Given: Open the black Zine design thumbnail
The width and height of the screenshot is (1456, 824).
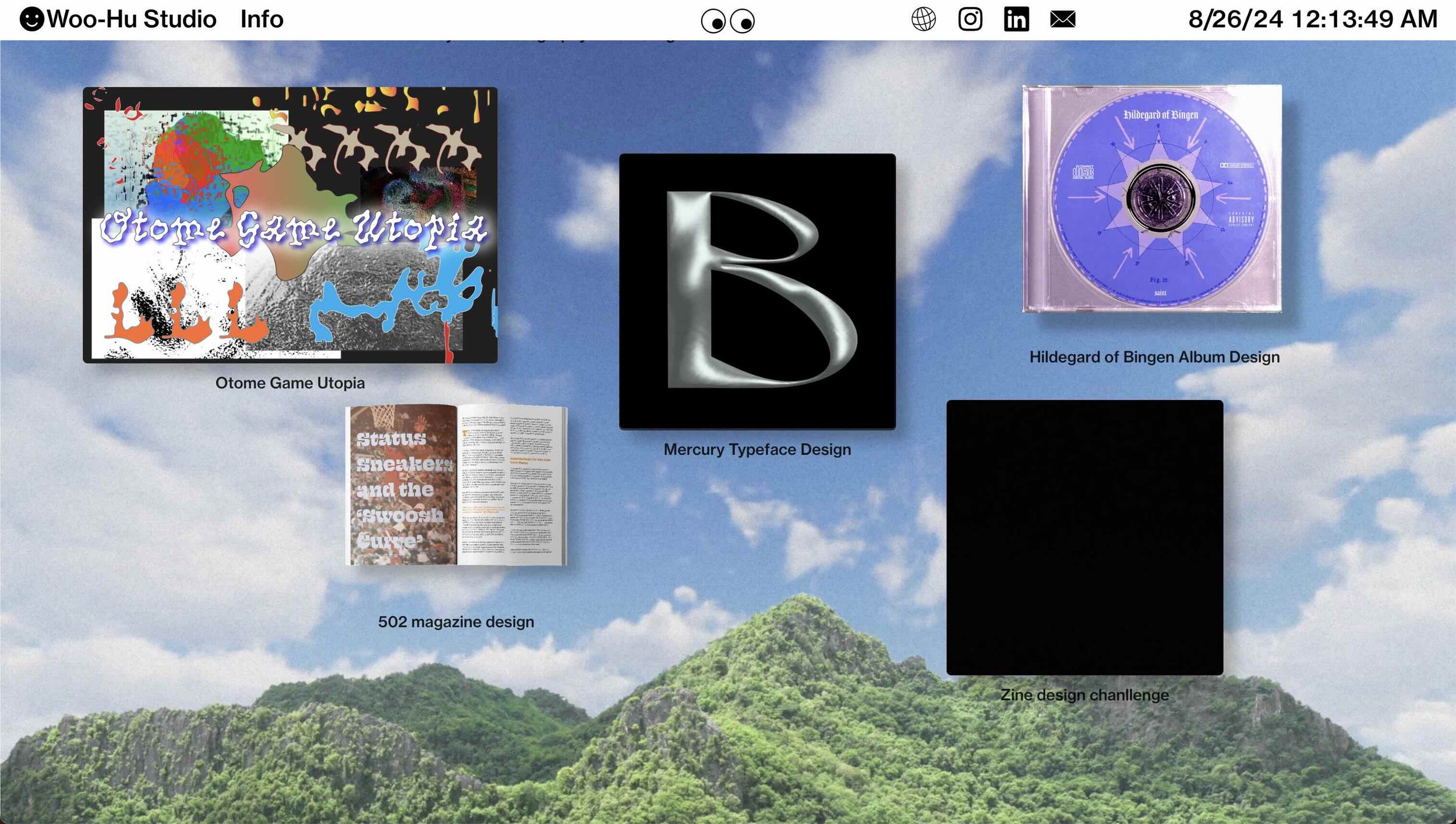Looking at the screenshot, I should pos(1084,537).
